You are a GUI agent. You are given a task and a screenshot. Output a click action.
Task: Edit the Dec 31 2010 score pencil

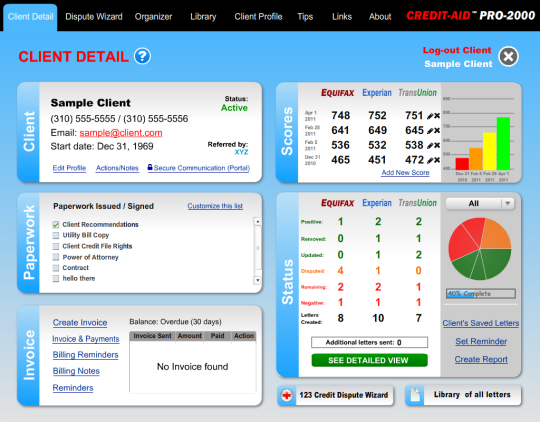[430, 161]
